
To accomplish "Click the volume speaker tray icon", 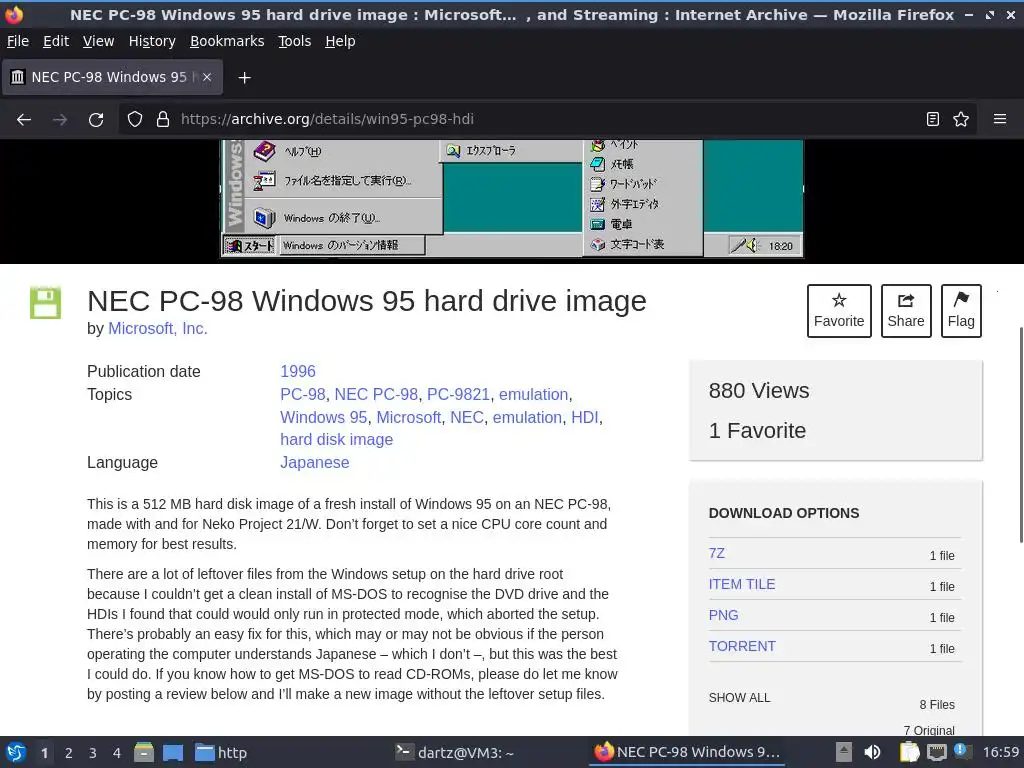I will [872, 752].
